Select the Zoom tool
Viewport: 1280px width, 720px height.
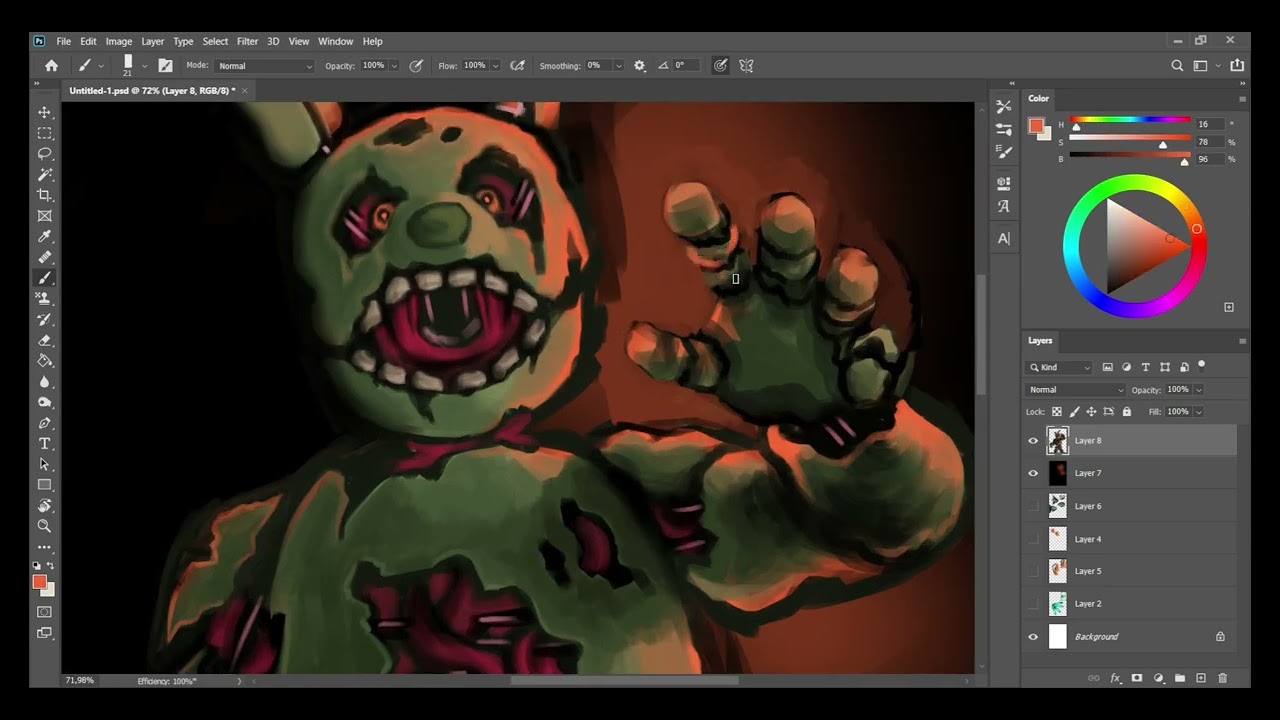(x=45, y=526)
